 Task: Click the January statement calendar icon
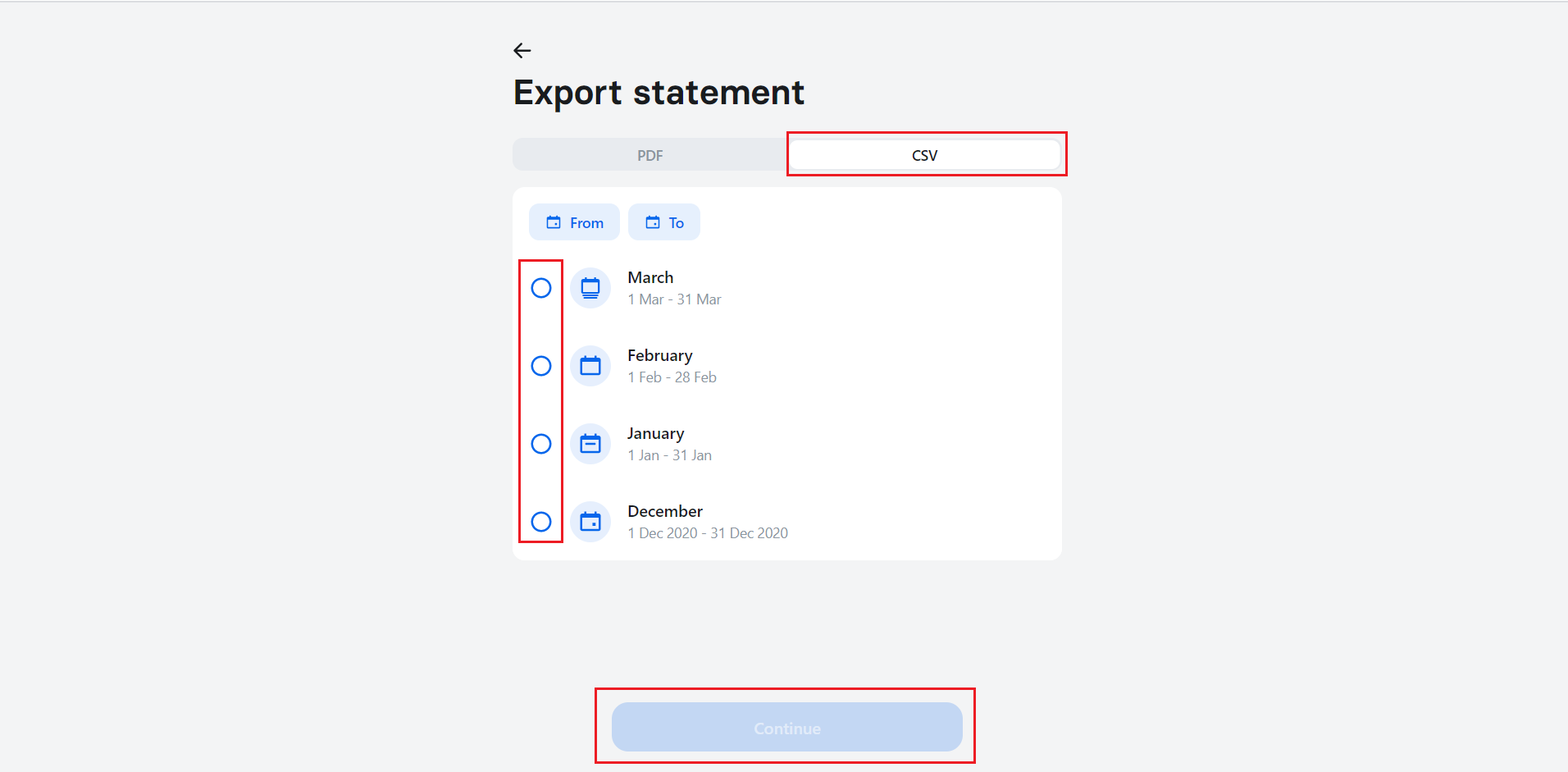point(590,444)
